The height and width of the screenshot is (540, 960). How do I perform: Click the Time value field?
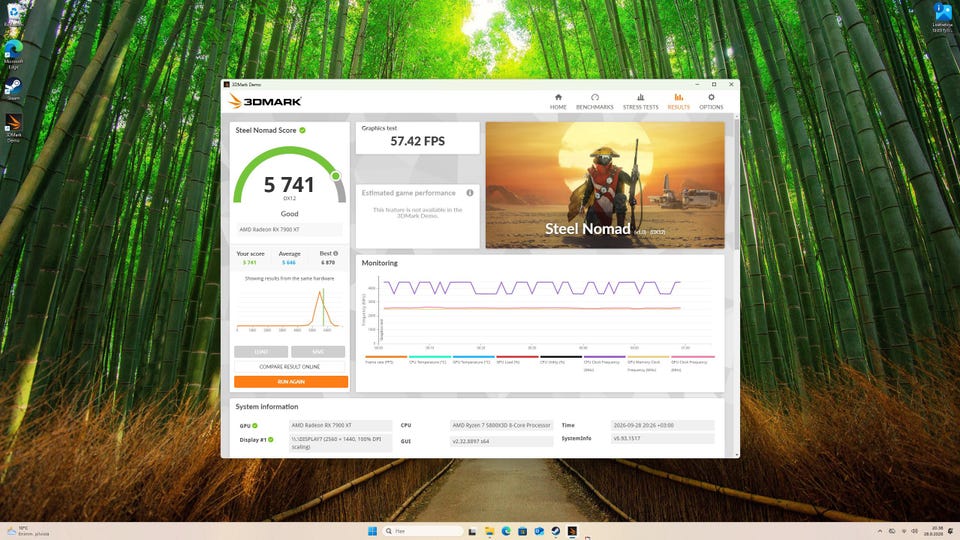pyautogui.click(x=662, y=426)
